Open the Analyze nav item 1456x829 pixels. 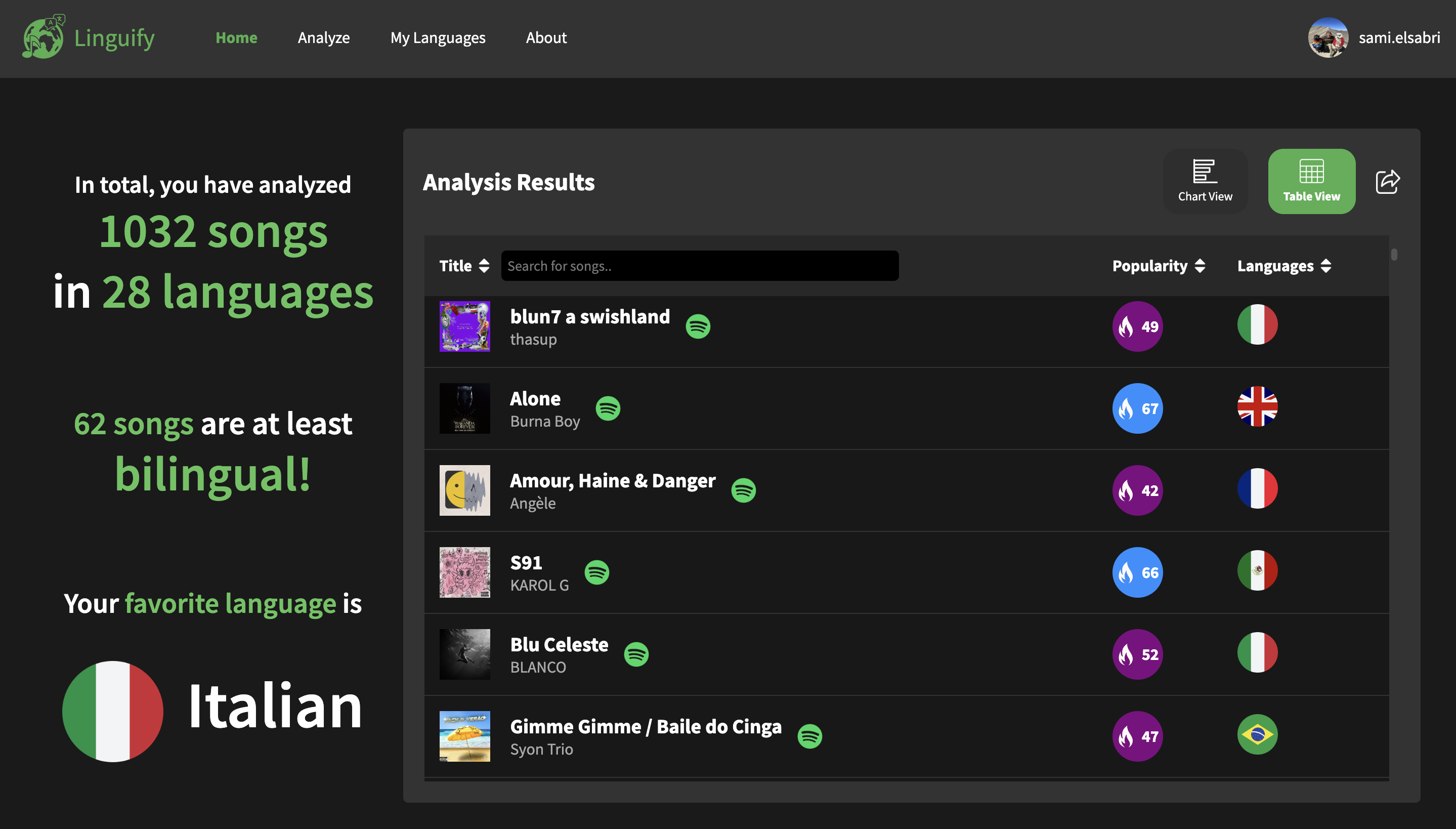(323, 37)
